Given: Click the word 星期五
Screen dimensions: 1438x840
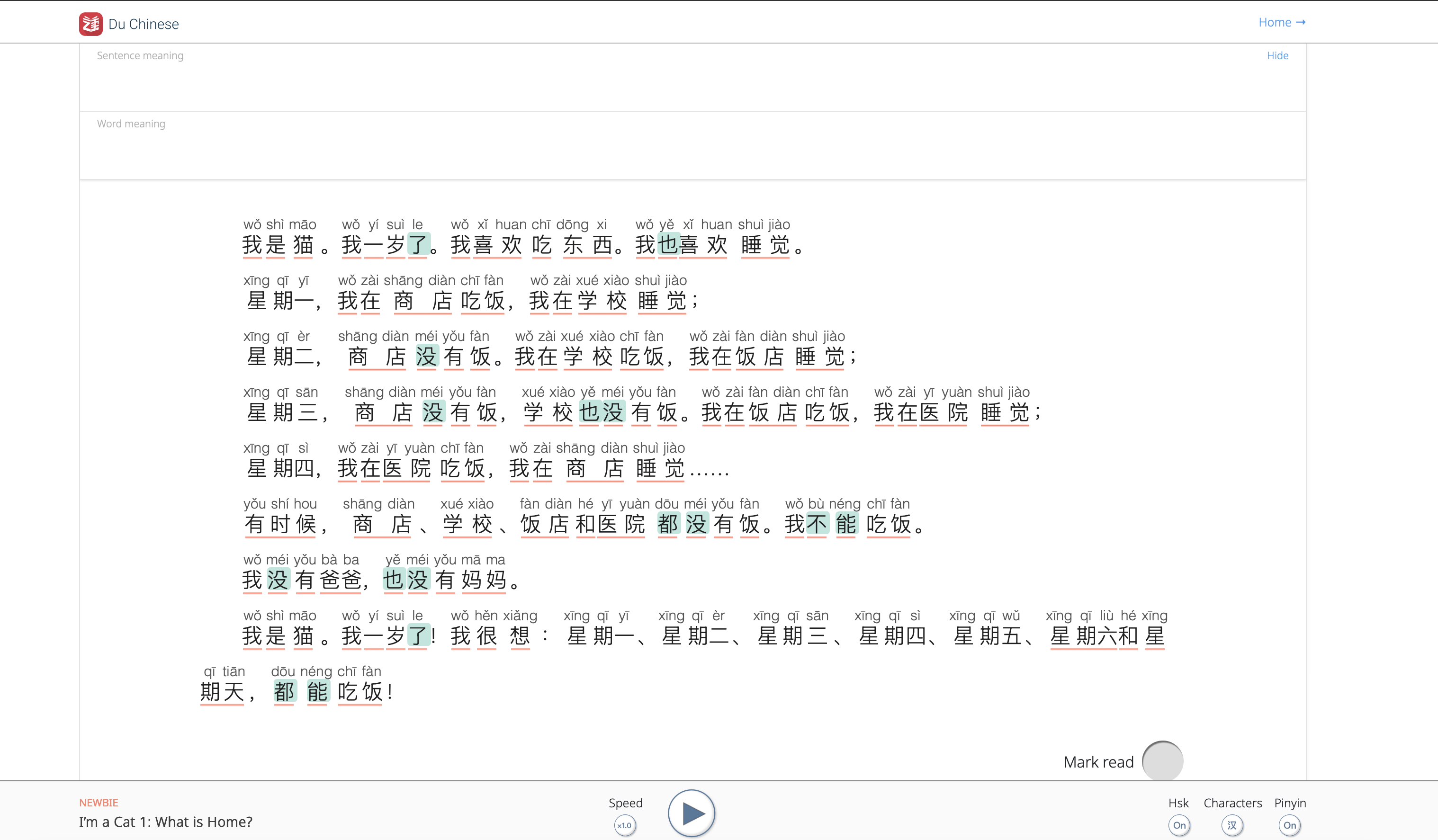Looking at the screenshot, I should point(988,636).
